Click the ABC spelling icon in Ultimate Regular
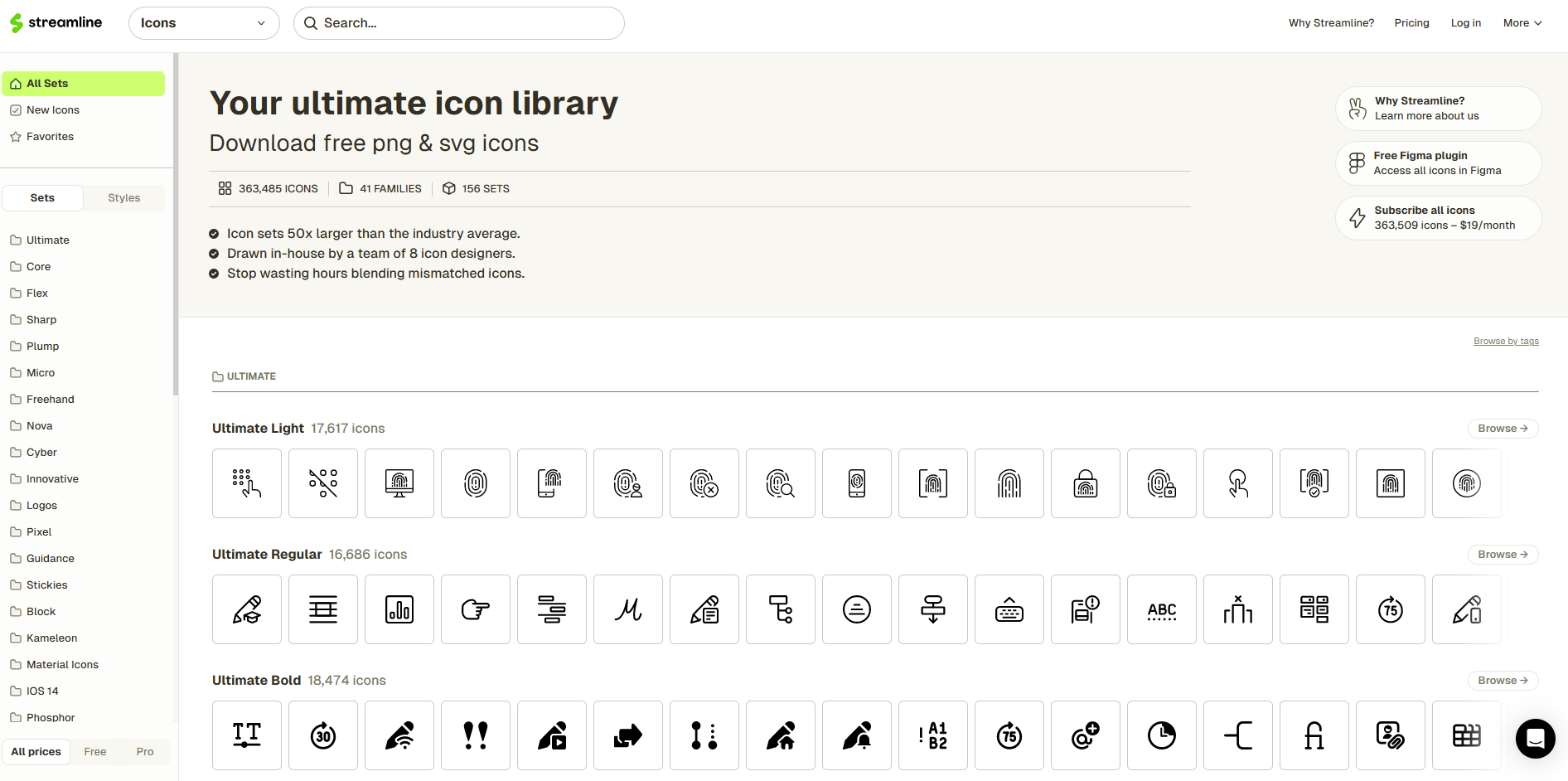This screenshot has width=1568, height=781. [x=1161, y=609]
